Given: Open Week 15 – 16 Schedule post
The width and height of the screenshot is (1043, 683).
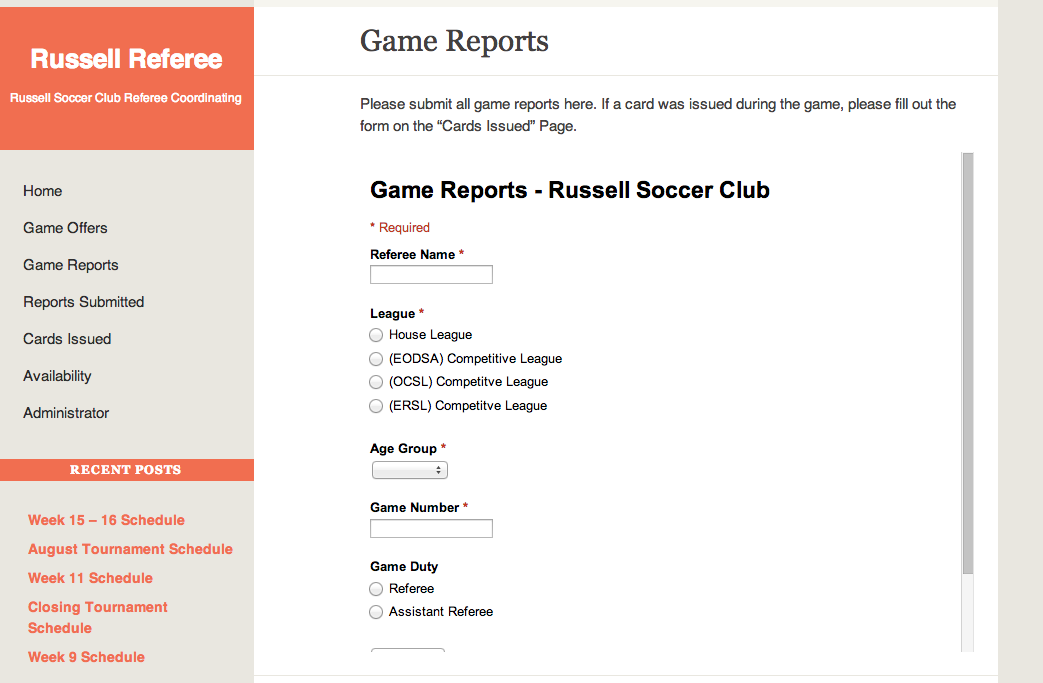Looking at the screenshot, I should point(106,520).
